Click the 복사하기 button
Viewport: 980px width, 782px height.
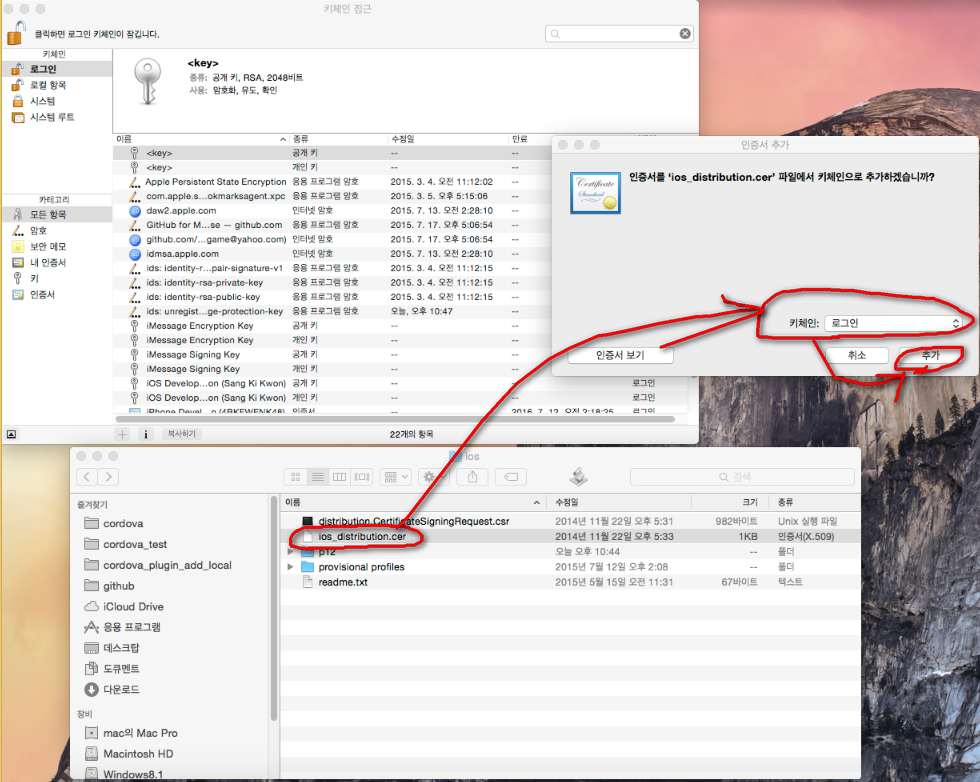pyautogui.click(x=182, y=434)
